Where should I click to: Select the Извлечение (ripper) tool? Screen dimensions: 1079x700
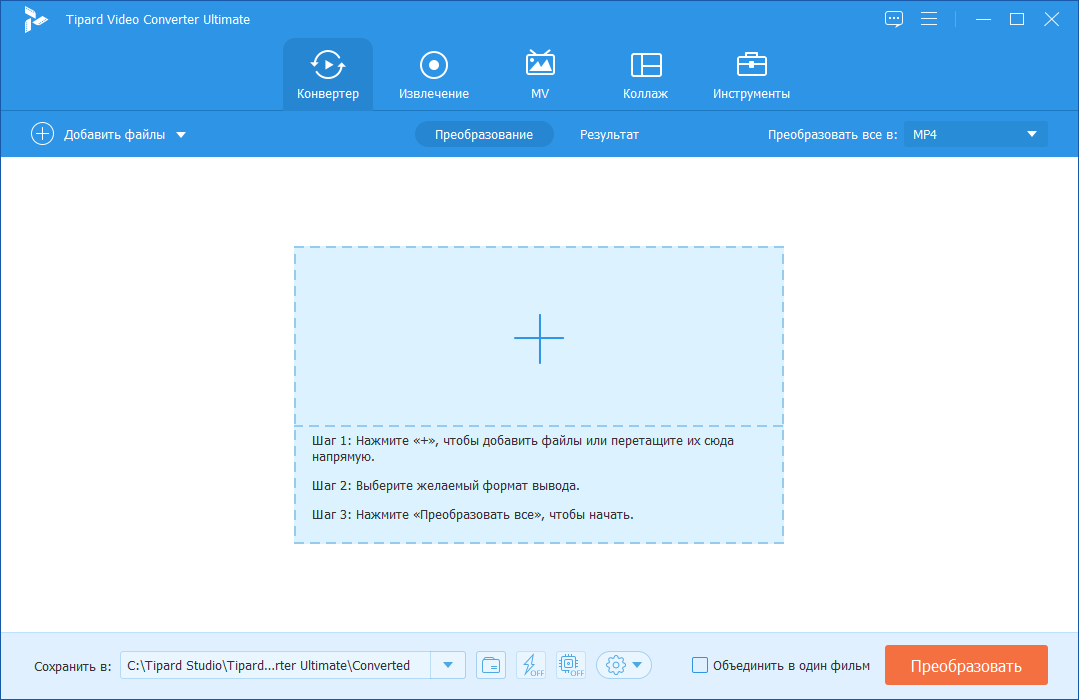pyautogui.click(x=433, y=73)
